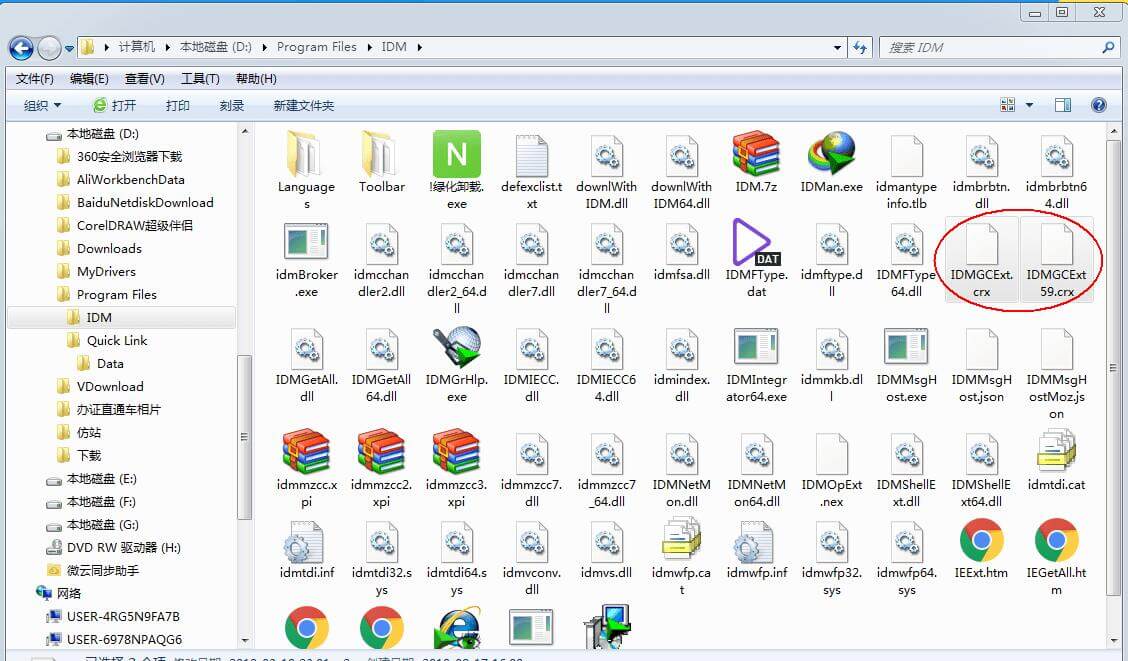Click the file list vertical scrollbar
1128x661 pixels.
pyautogui.click(x=1114, y=368)
